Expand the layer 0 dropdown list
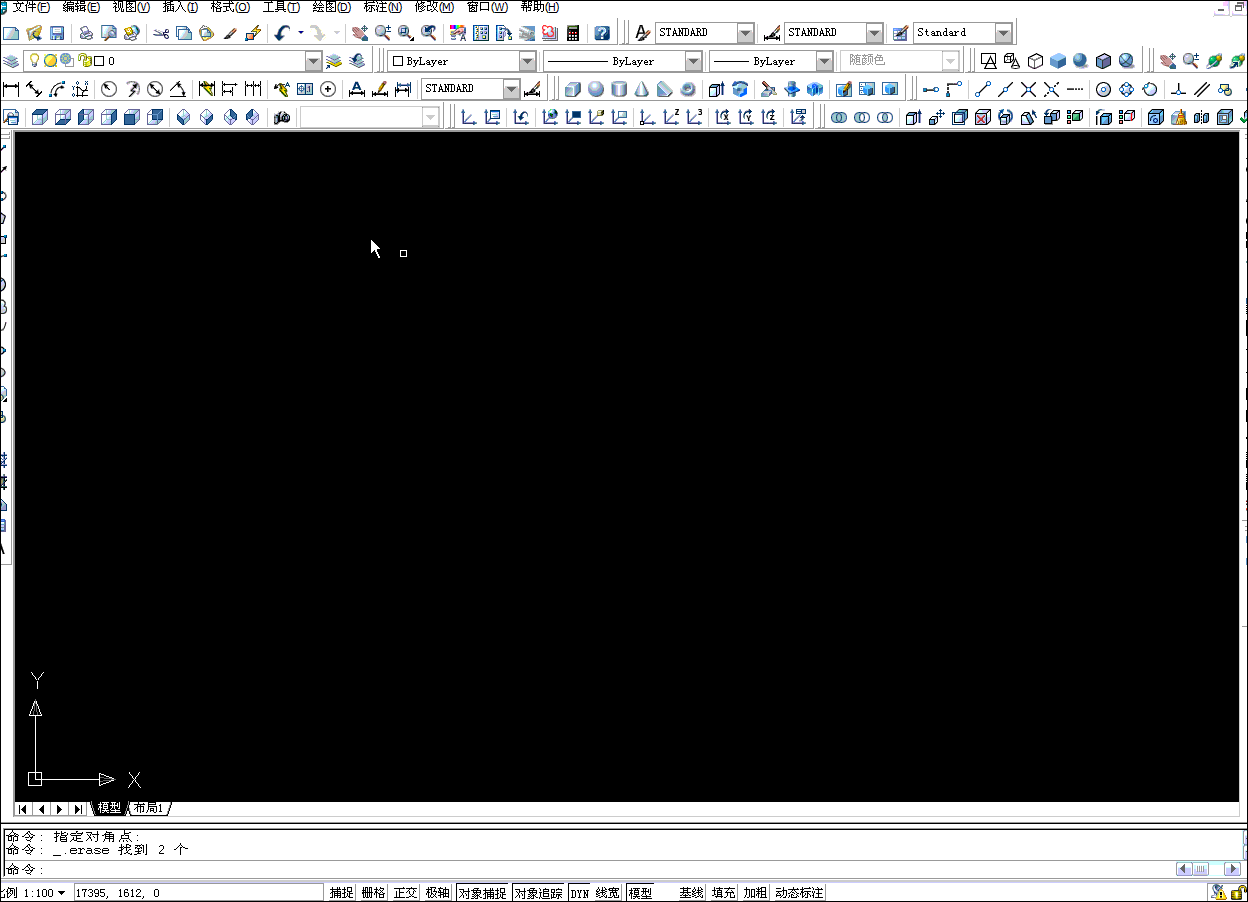The image size is (1248, 902). coord(313,61)
